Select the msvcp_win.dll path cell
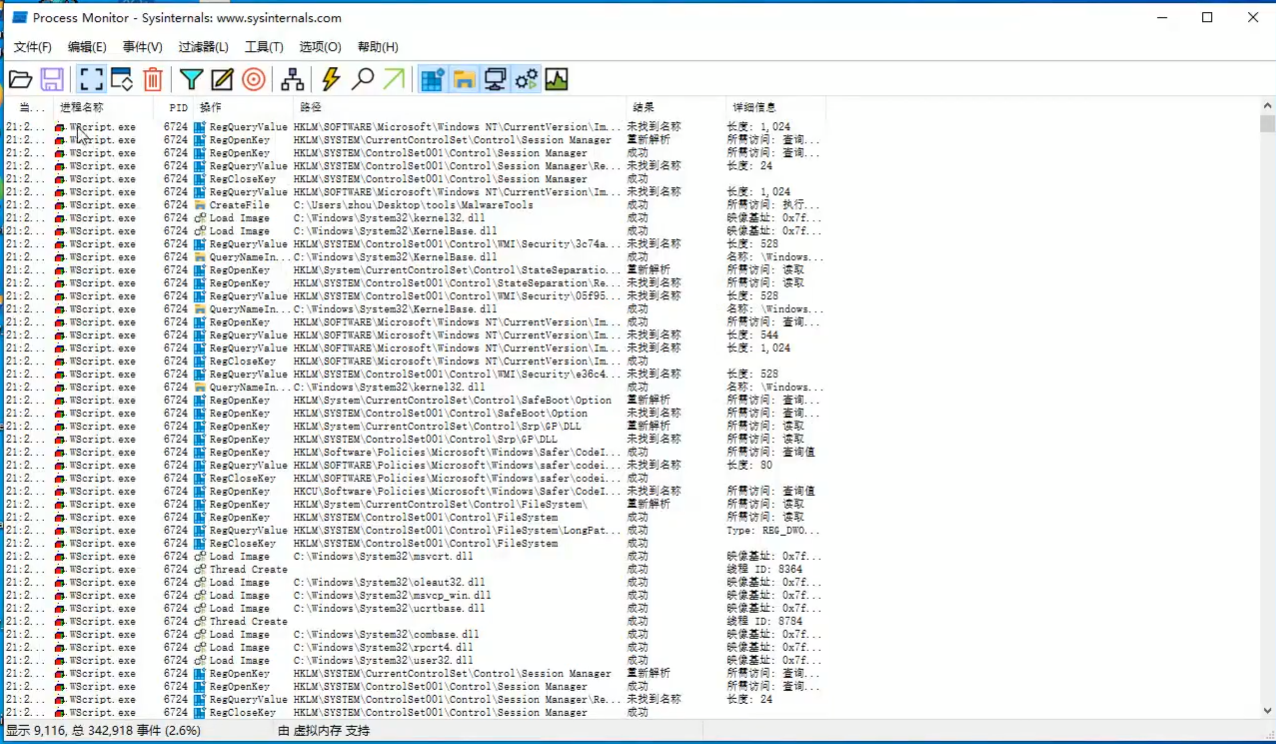 tap(392, 595)
